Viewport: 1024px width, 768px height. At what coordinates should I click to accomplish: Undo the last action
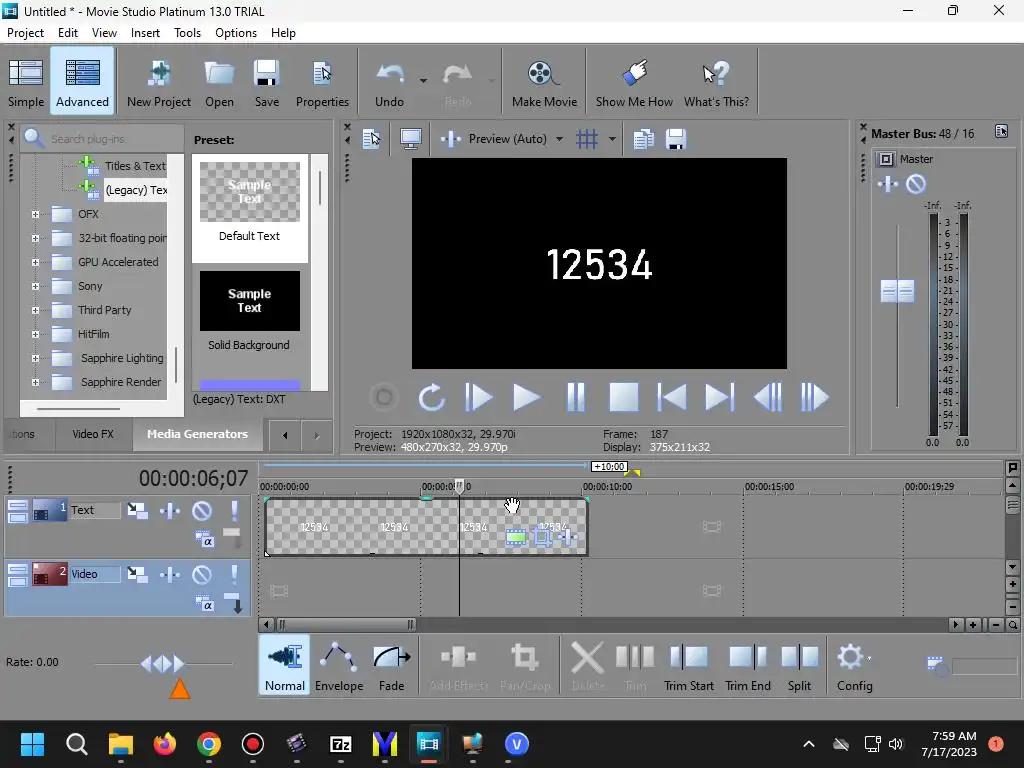tap(389, 82)
